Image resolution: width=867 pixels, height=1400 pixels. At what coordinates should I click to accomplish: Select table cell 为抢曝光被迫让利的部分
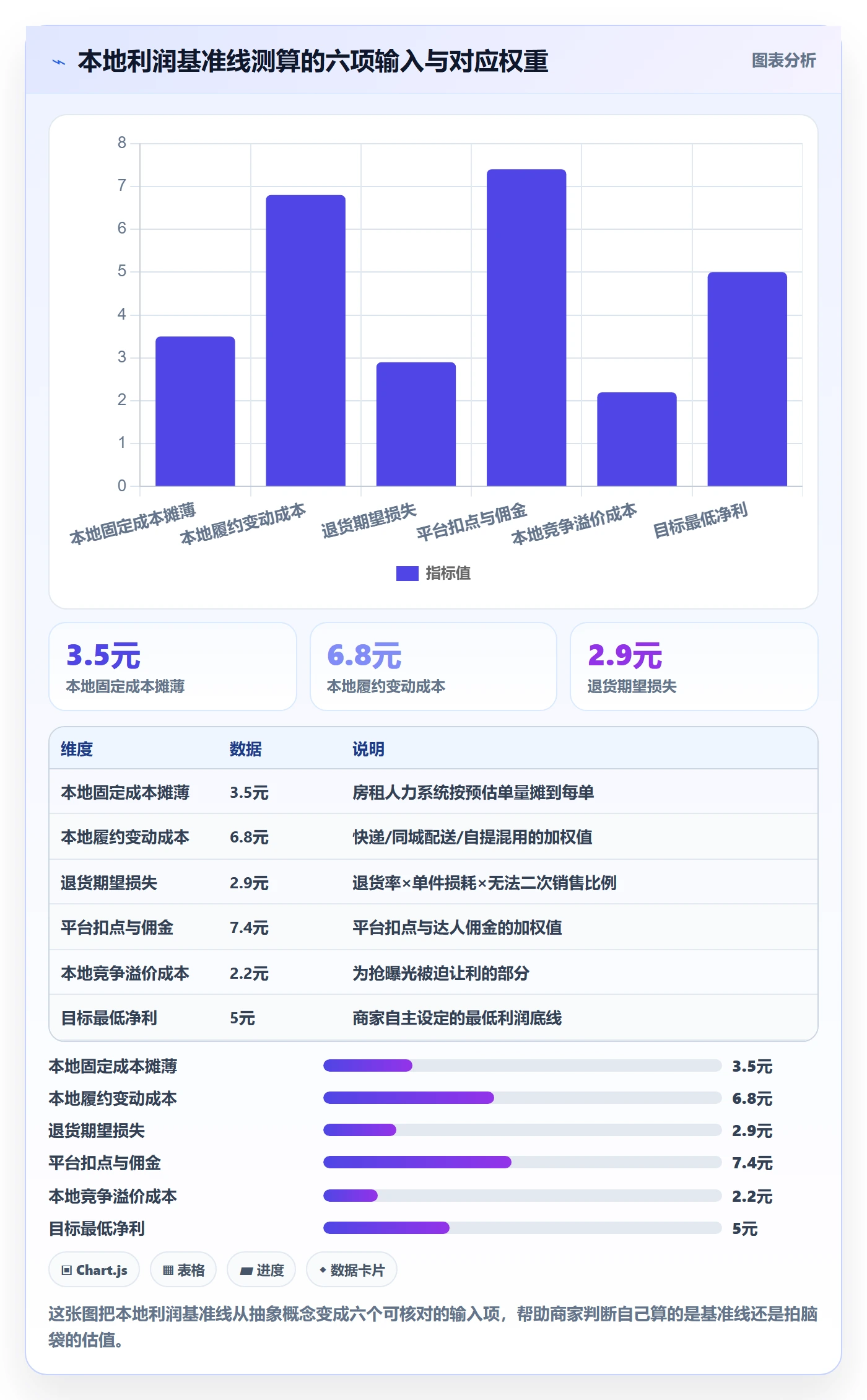point(441,973)
